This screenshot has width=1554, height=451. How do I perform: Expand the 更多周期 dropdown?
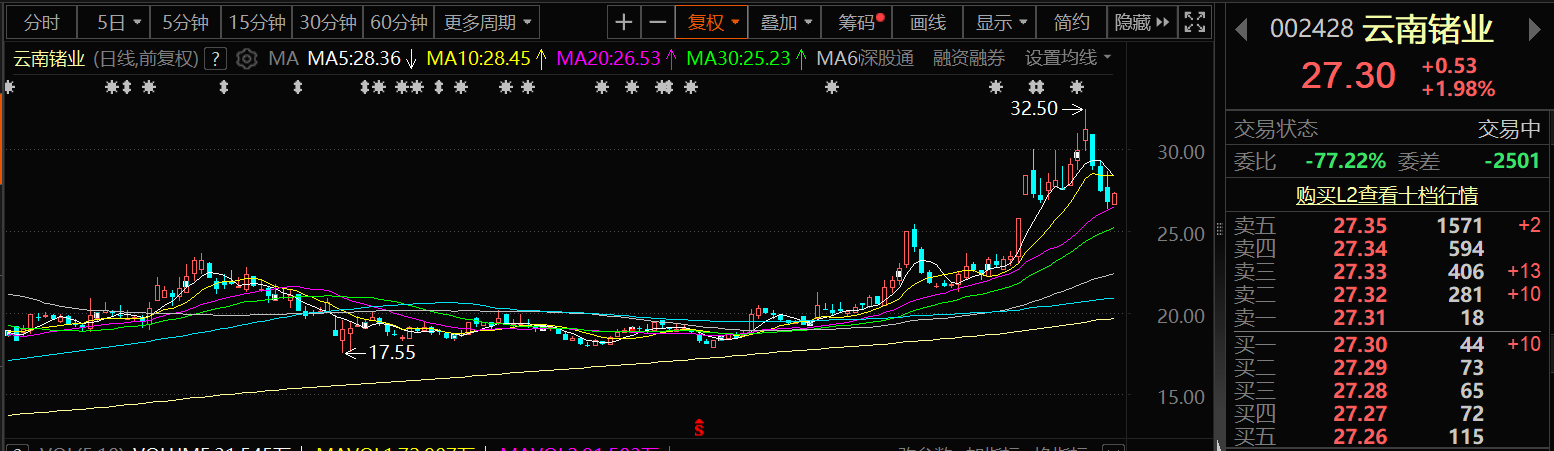[x=488, y=22]
